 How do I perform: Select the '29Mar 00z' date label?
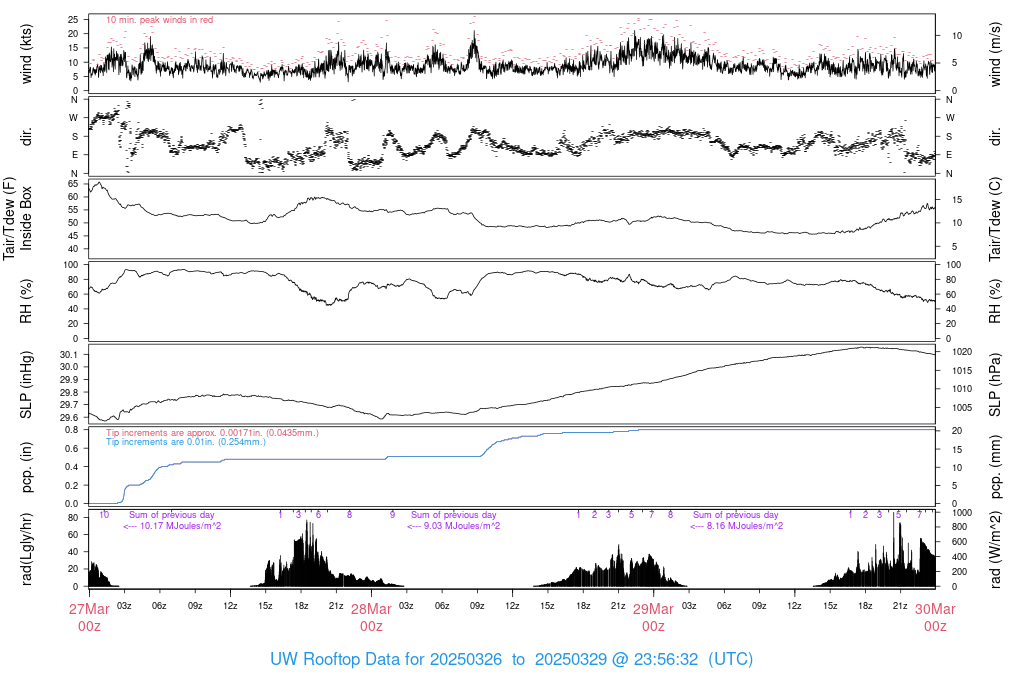click(x=653, y=618)
